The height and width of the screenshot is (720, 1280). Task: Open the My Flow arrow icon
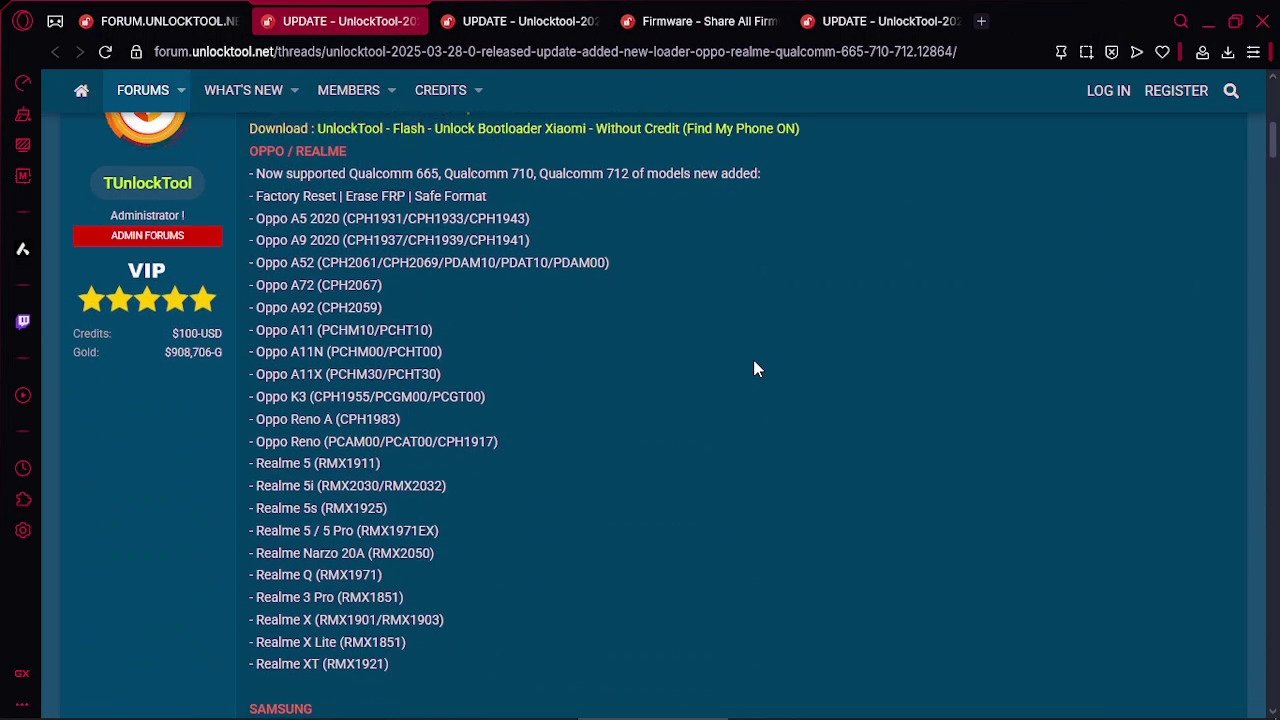(x=1137, y=52)
